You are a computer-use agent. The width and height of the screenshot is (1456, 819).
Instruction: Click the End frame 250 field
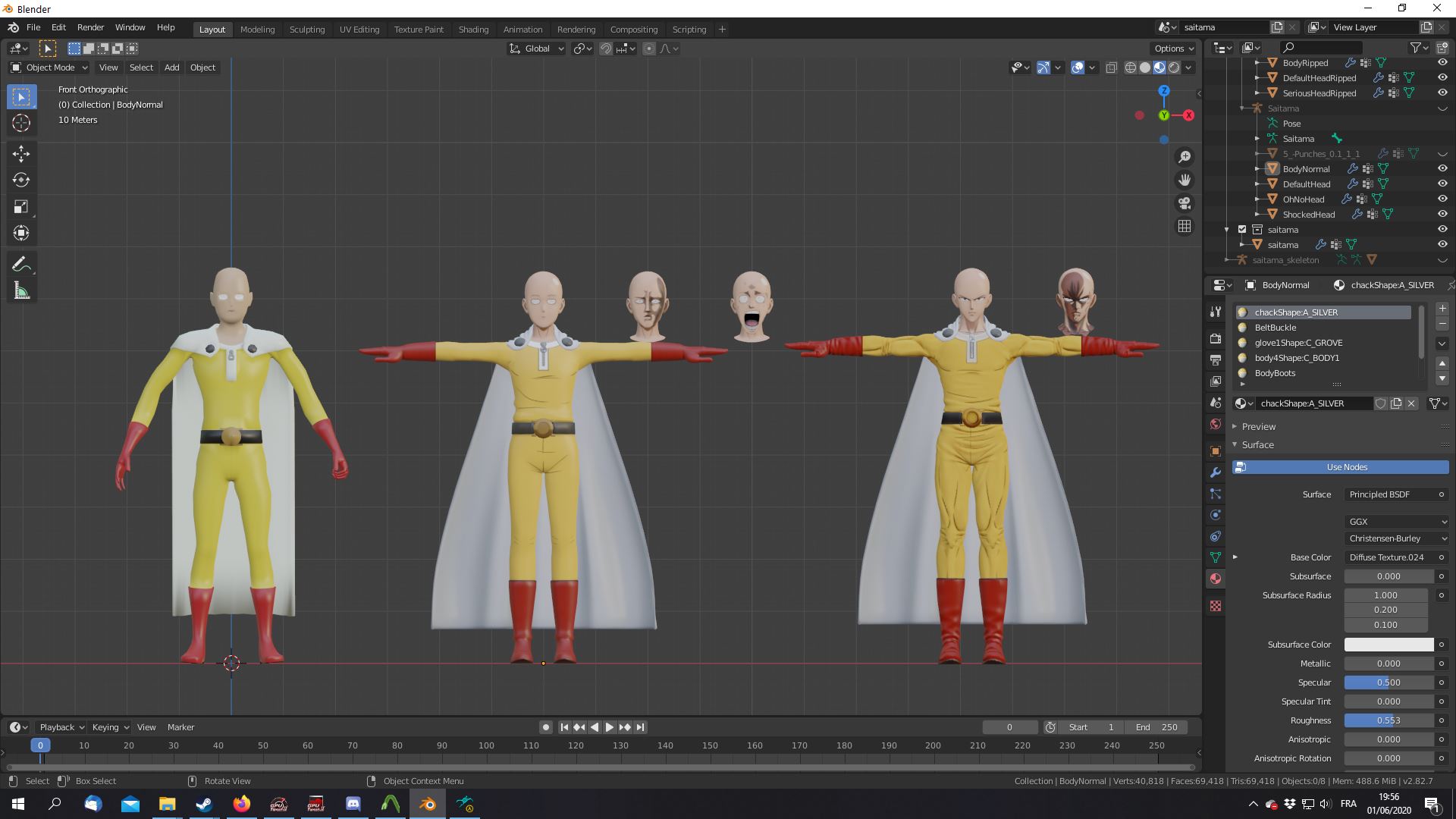[x=1156, y=726]
